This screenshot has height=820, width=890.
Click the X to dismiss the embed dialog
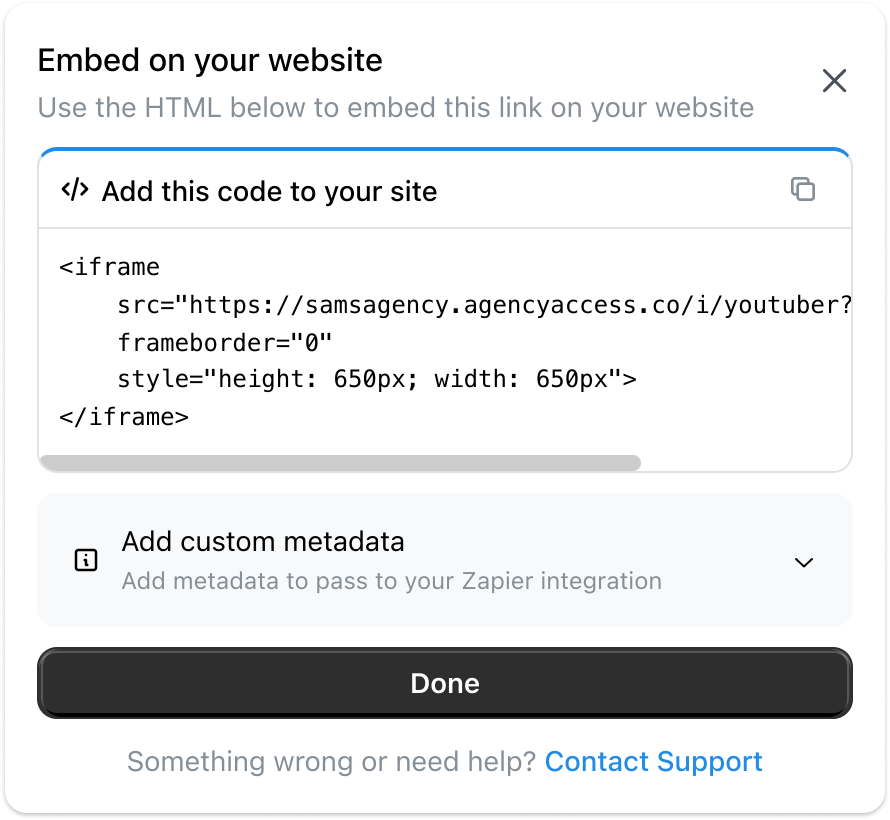click(x=834, y=81)
